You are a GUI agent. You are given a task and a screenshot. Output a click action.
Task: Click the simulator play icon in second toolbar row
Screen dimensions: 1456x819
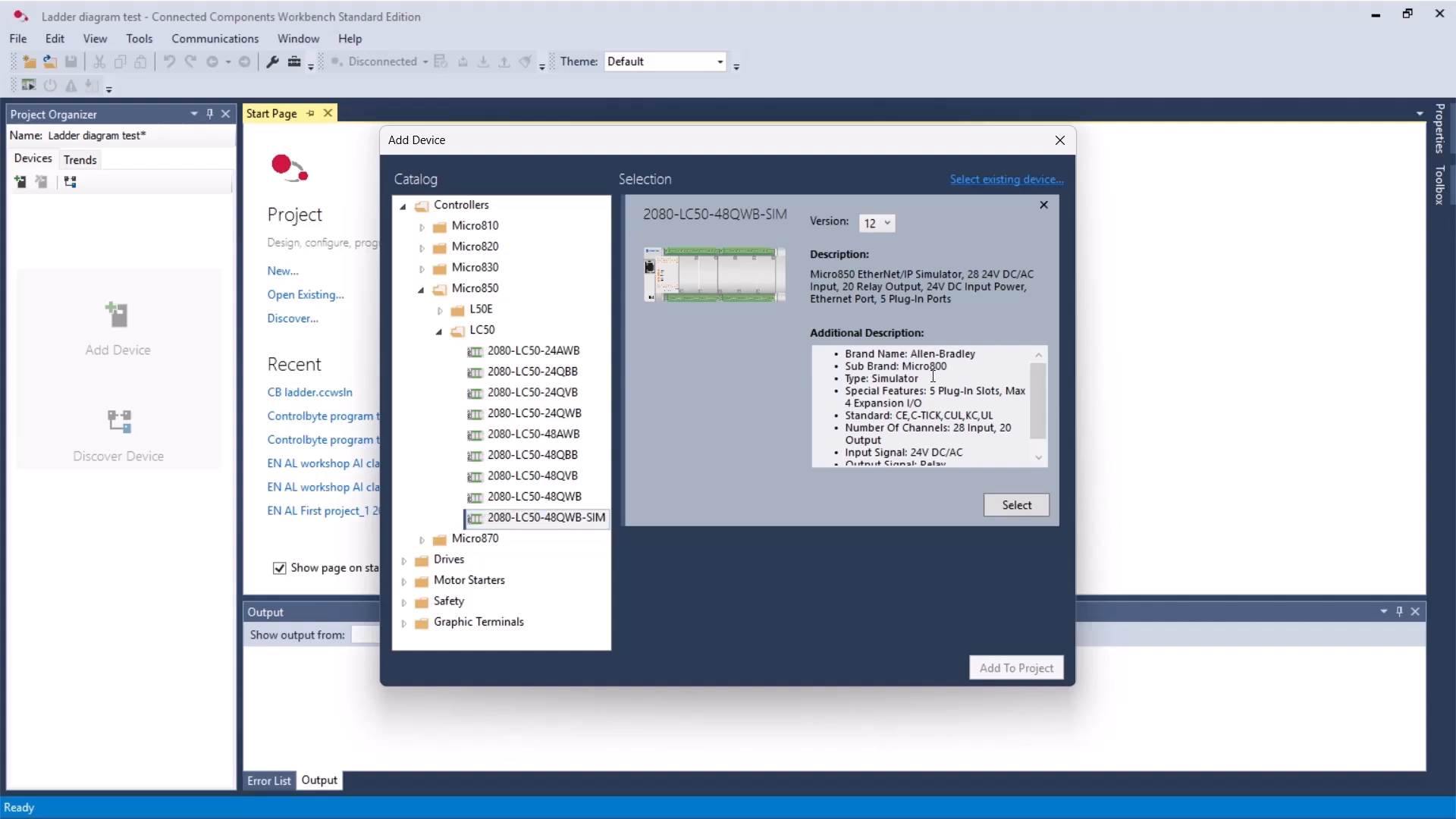pos(30,85)
